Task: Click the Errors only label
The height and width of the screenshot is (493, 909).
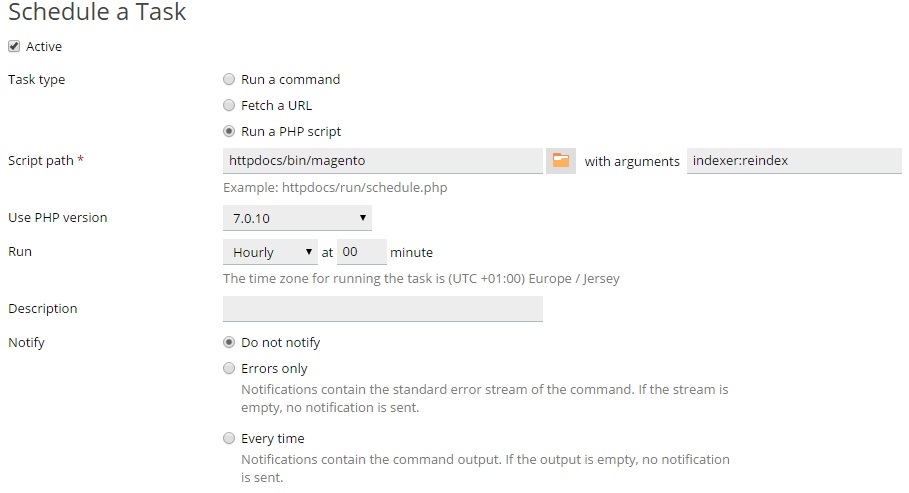Action: tap(274, 368)
